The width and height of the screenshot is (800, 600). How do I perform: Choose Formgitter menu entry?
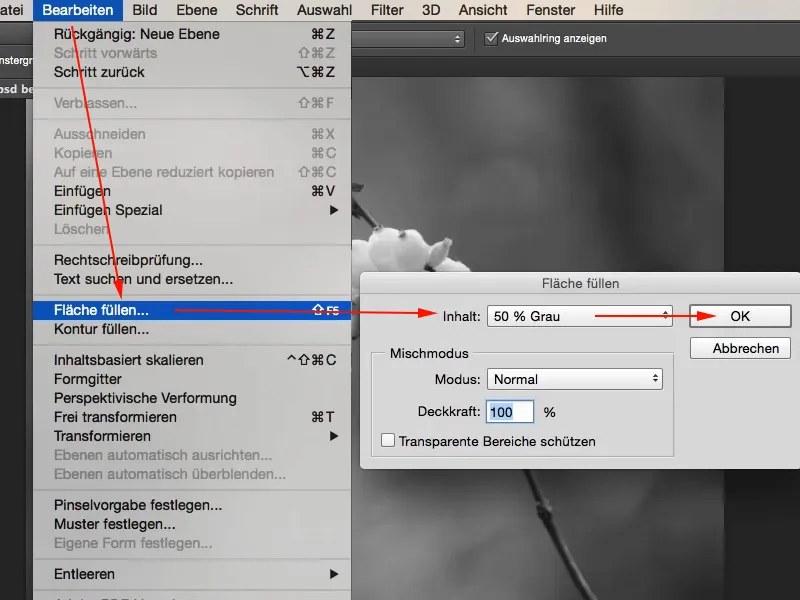point(192,379)
